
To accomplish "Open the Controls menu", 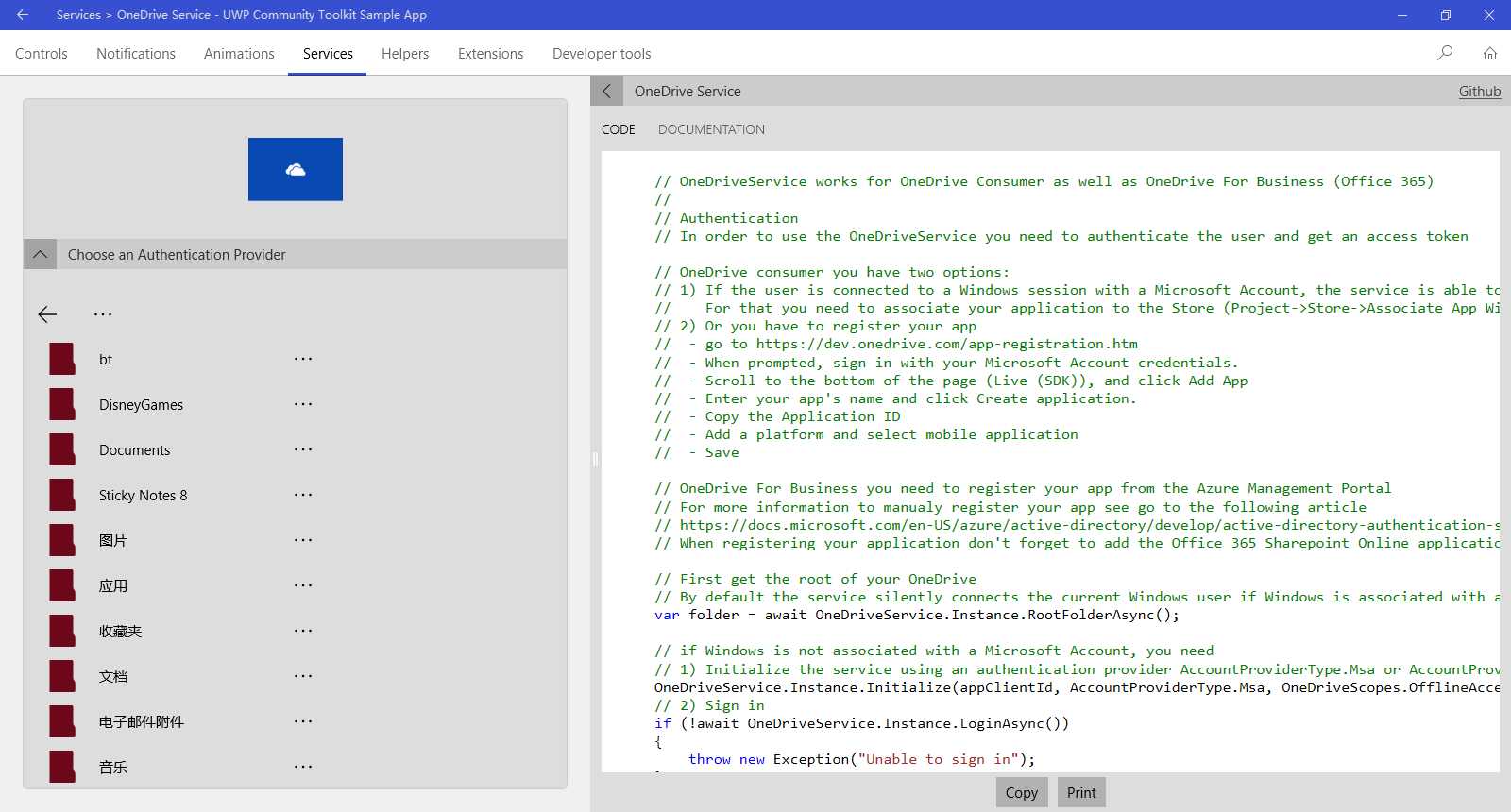I will [x=42, y=54].
